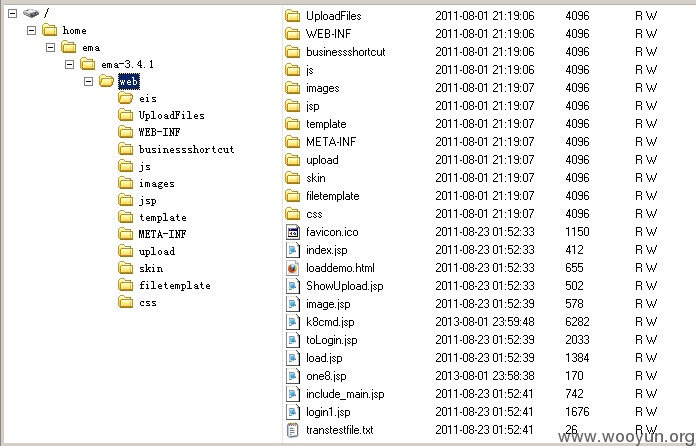Select upload folder in the tree
The height and width of the screenshot is (446, 696).
tap(157, 251)
